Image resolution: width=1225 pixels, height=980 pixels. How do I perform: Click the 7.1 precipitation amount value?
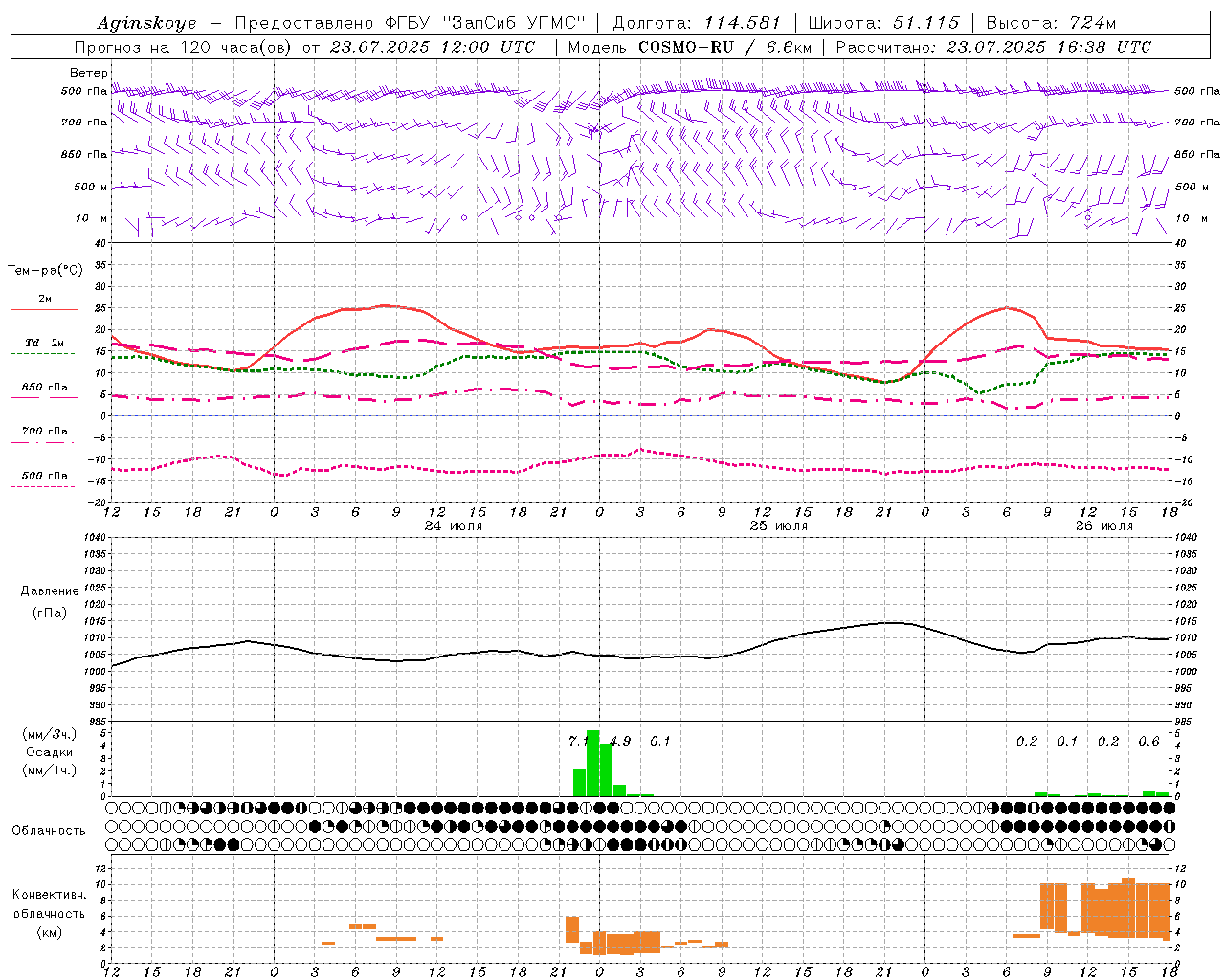[x=578, y=741]
